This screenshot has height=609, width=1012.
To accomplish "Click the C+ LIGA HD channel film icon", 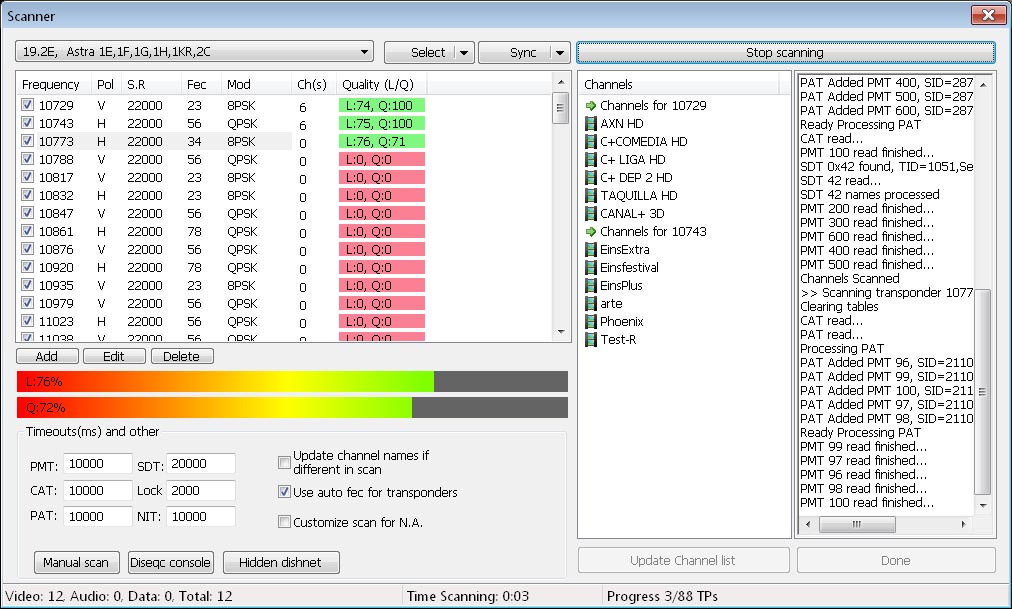I will (591, 159).
